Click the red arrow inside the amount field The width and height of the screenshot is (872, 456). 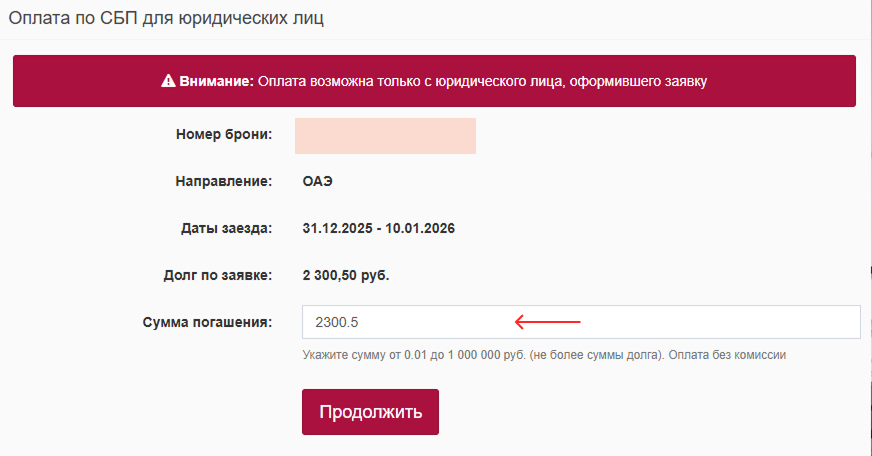click(547, 322)
